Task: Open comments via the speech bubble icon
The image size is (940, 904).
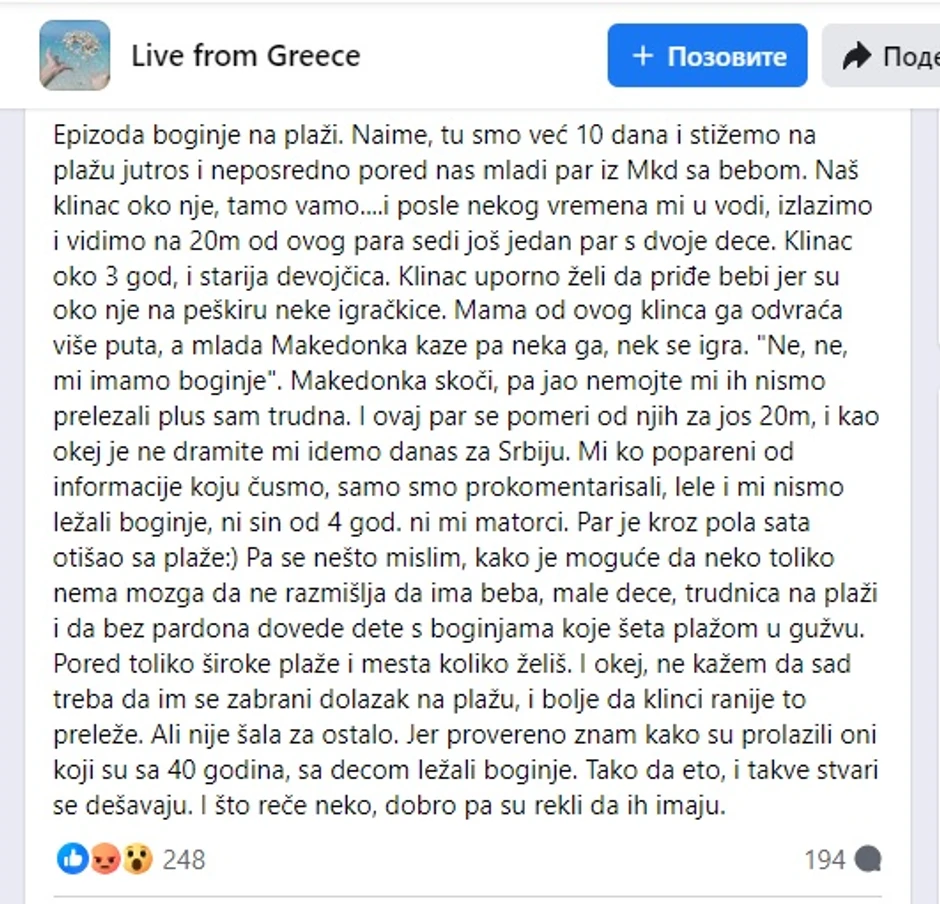Action: pos(866,858)
